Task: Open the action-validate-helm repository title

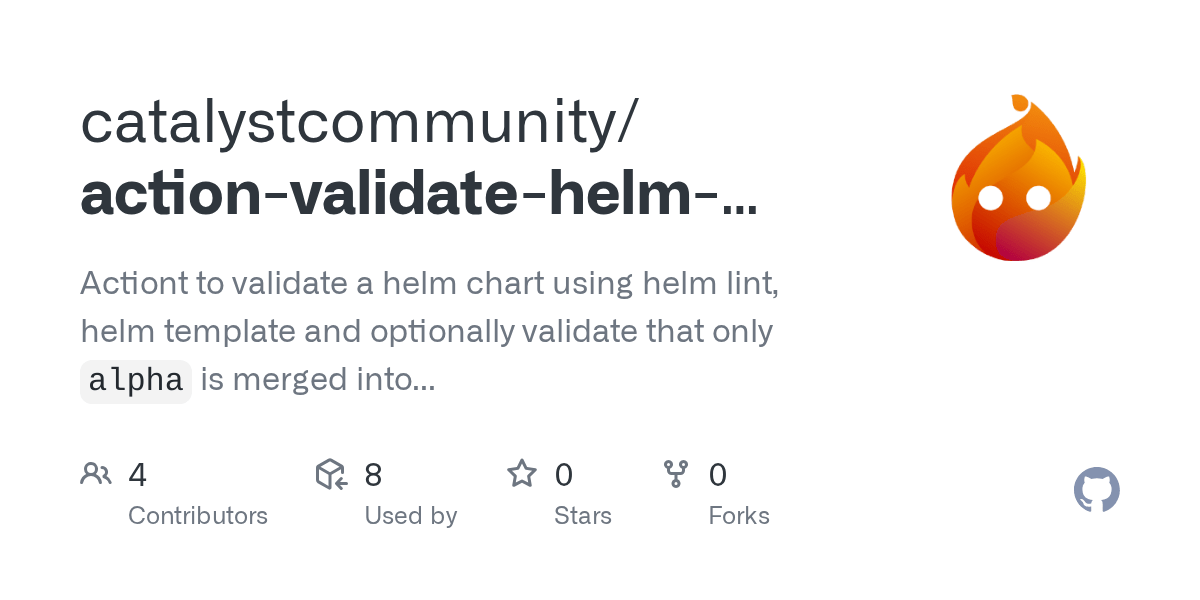Action: 419,194
